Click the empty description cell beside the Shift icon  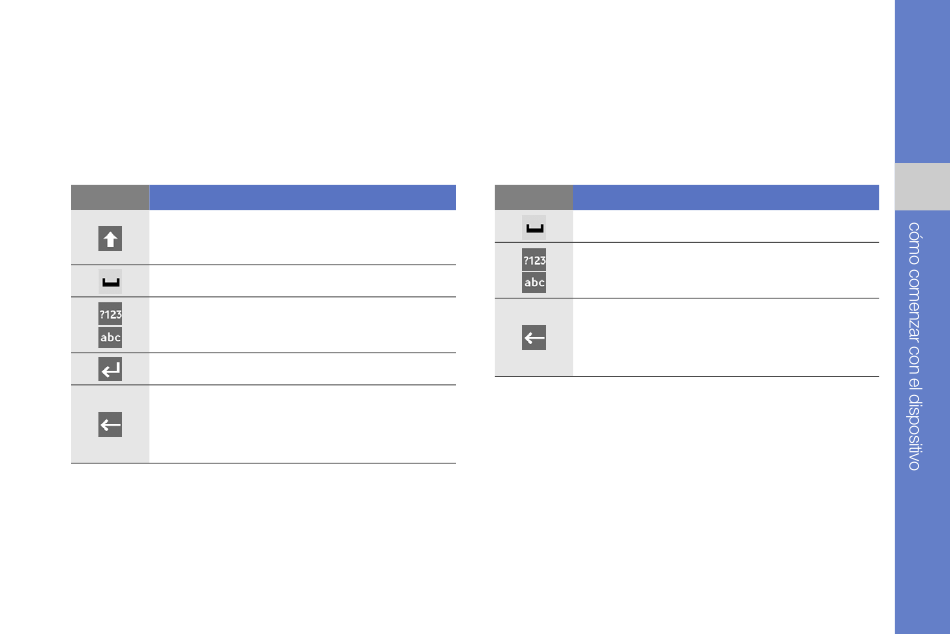pyautogui.click(x=302, y=238)
